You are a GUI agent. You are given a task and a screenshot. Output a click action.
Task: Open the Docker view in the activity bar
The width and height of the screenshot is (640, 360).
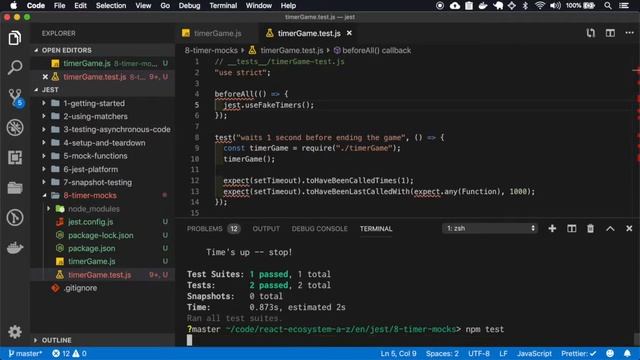click(15, 248)
